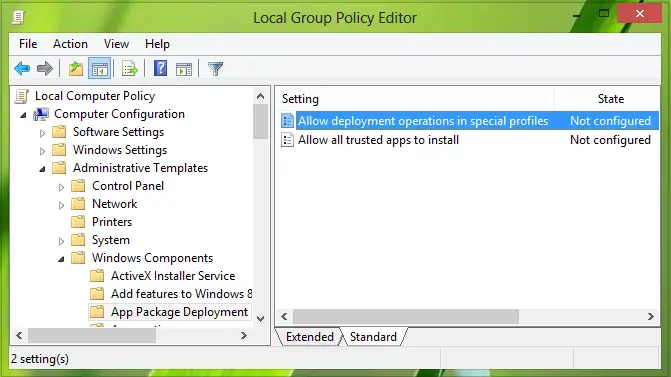Toggle the Show/Hide Console Tree icon
671x377 pixels.
pos(99,68)
